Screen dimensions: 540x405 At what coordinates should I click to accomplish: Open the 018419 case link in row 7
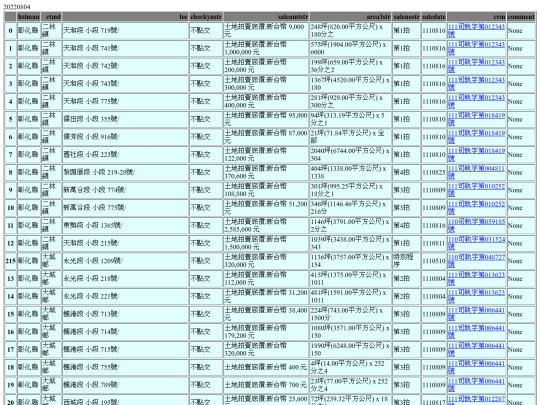(476, 155)
